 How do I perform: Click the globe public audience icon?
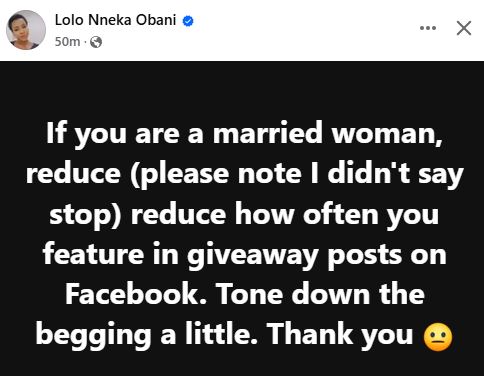pos(96,42)
